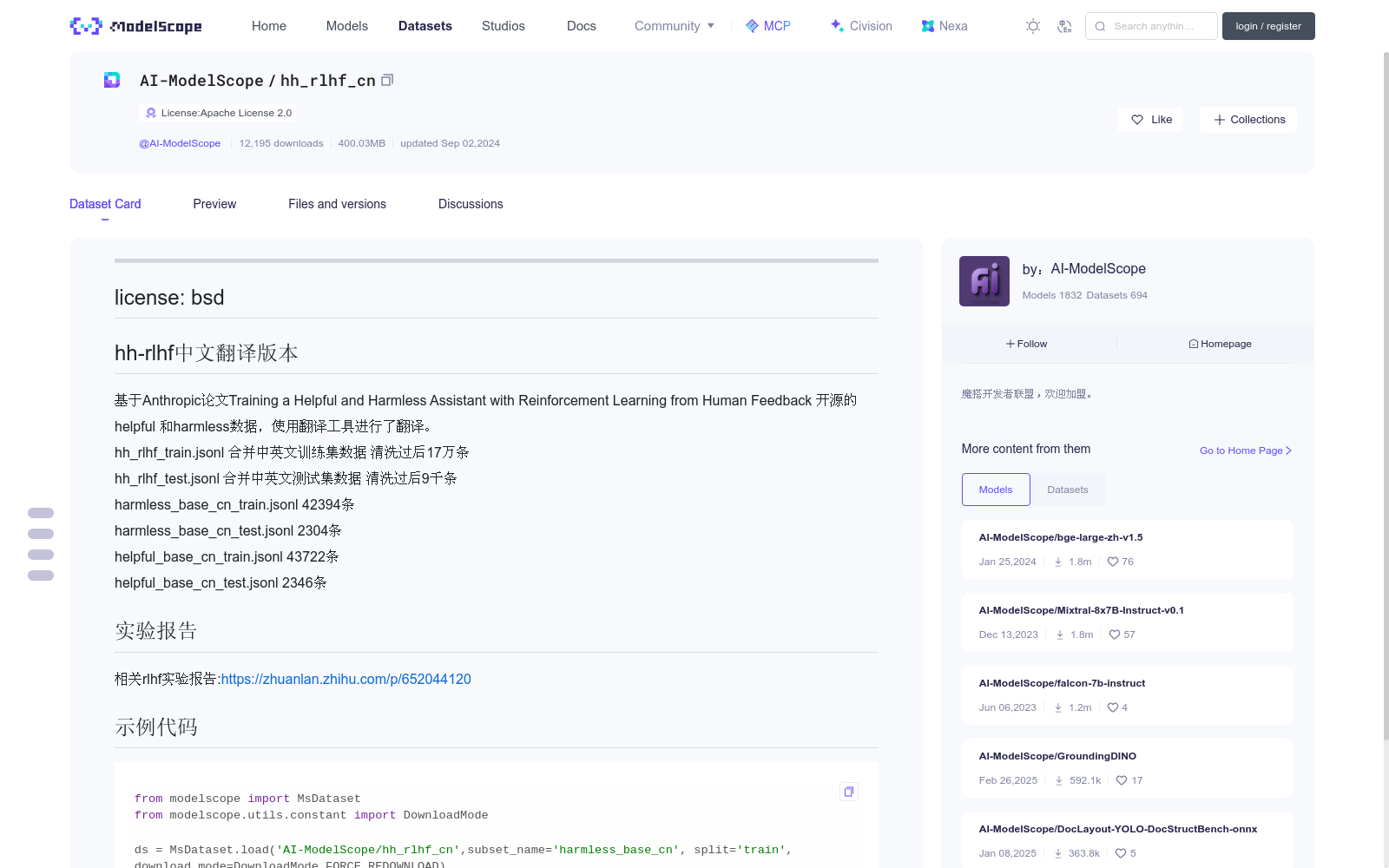Open the Files and versions tab
The image size is (1389, 868).
coord(337,204)
